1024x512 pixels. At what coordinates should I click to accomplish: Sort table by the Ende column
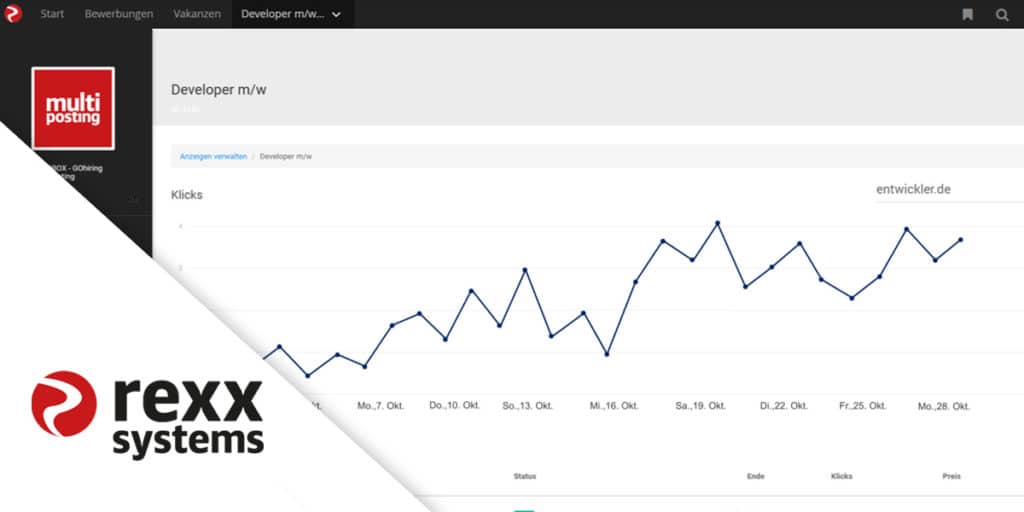[x=755, y=476]
